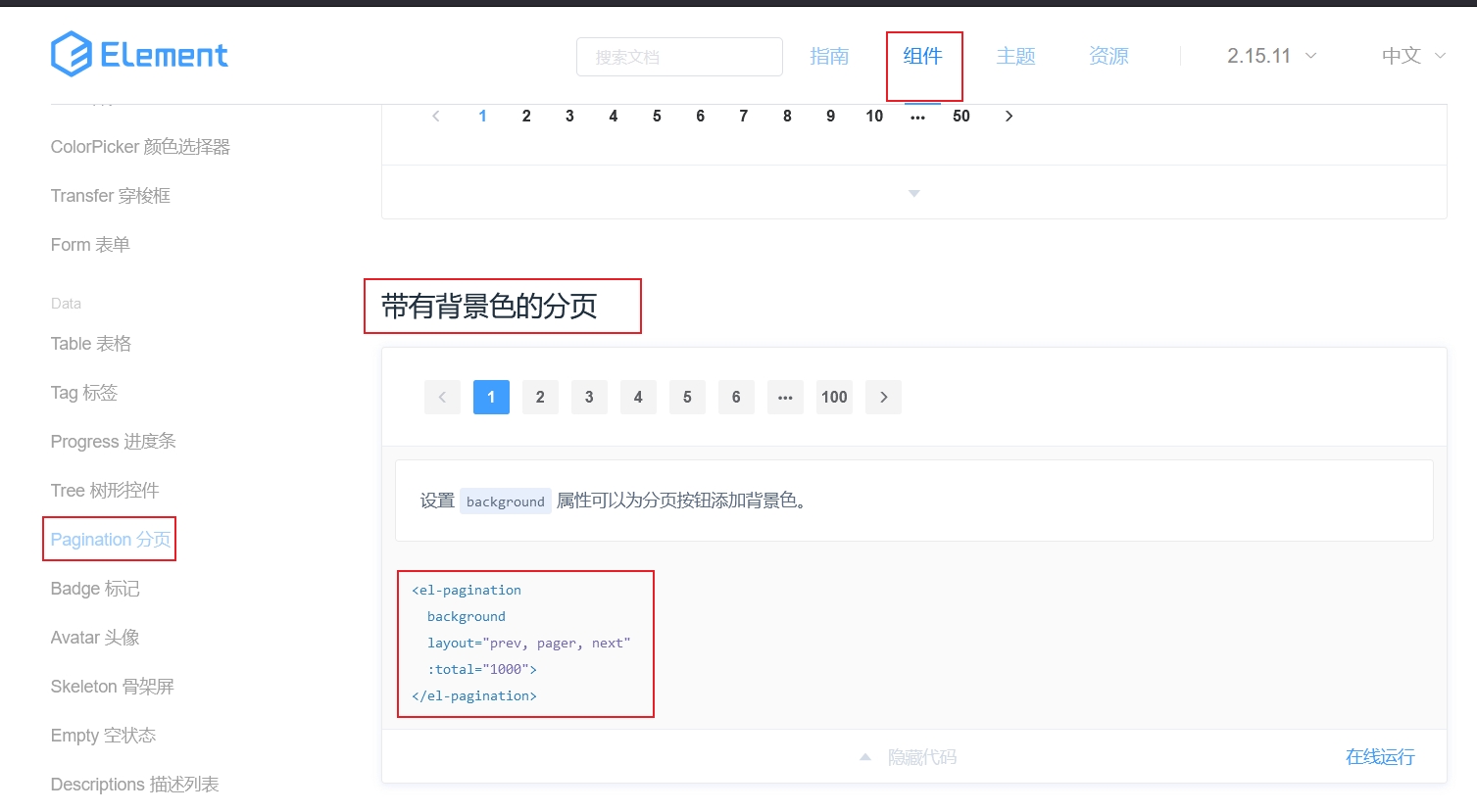
Task: Click ellipsis button in background pagination
Action: 785,397
